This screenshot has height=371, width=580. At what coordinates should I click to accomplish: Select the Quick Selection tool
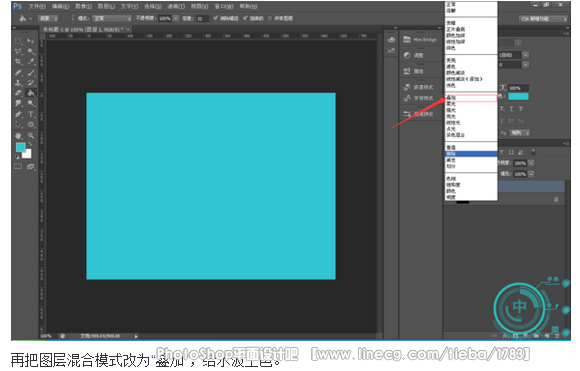(31, 51)
